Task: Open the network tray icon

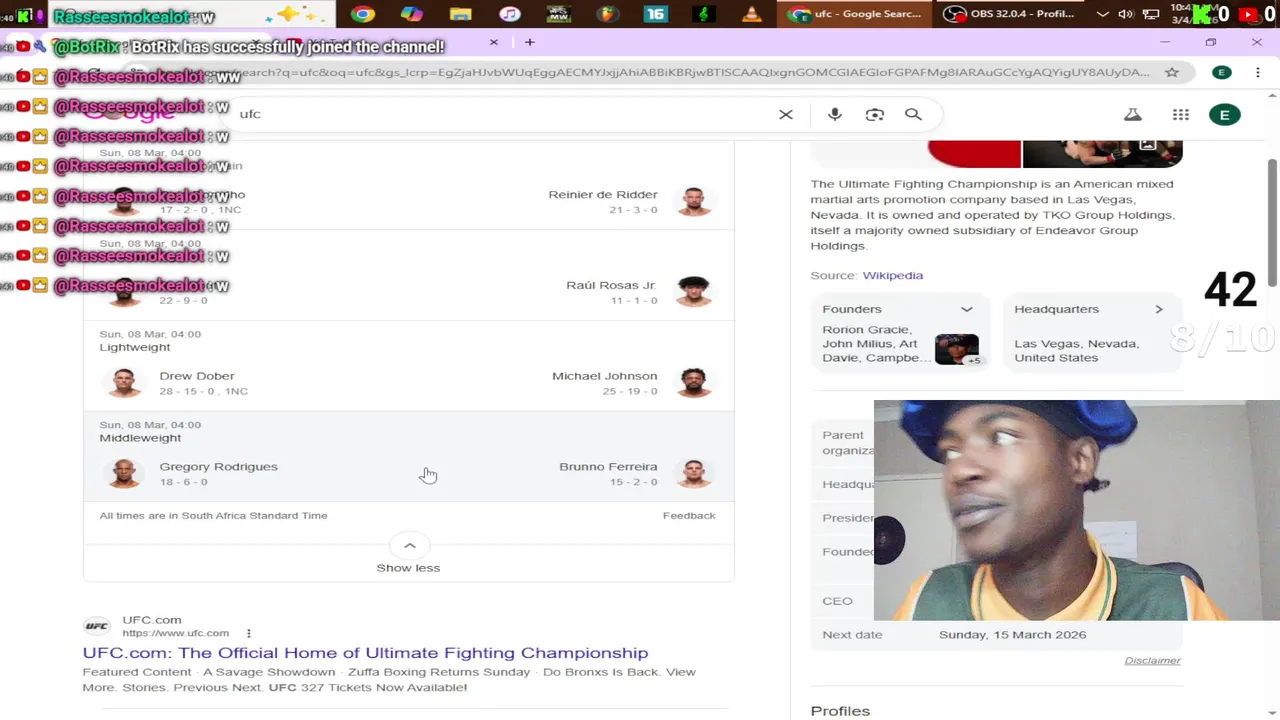Action: tap(1150, 14)
